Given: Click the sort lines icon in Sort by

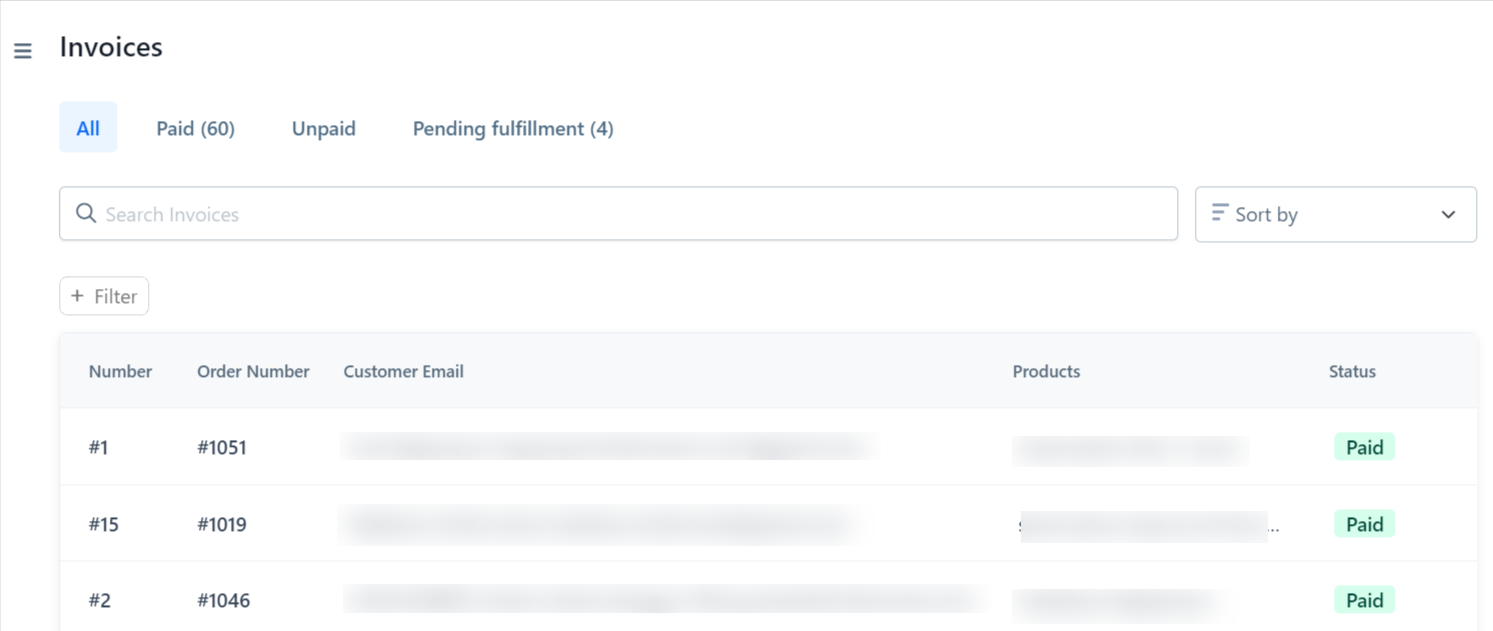Looking at the screenshot, I should click(1218, 213).
